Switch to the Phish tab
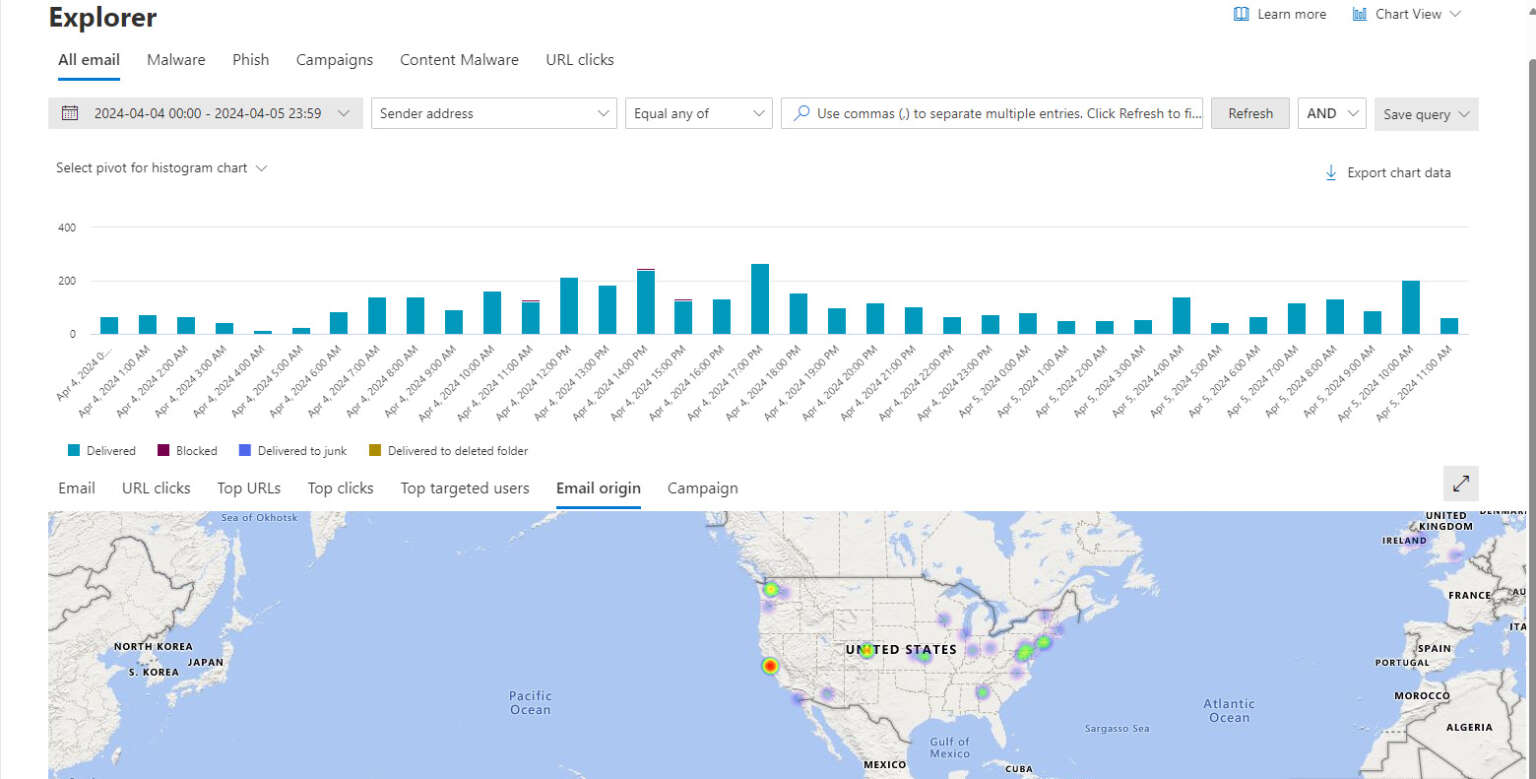Viewport: 1536px width, 779px height. tap(251, 60)
